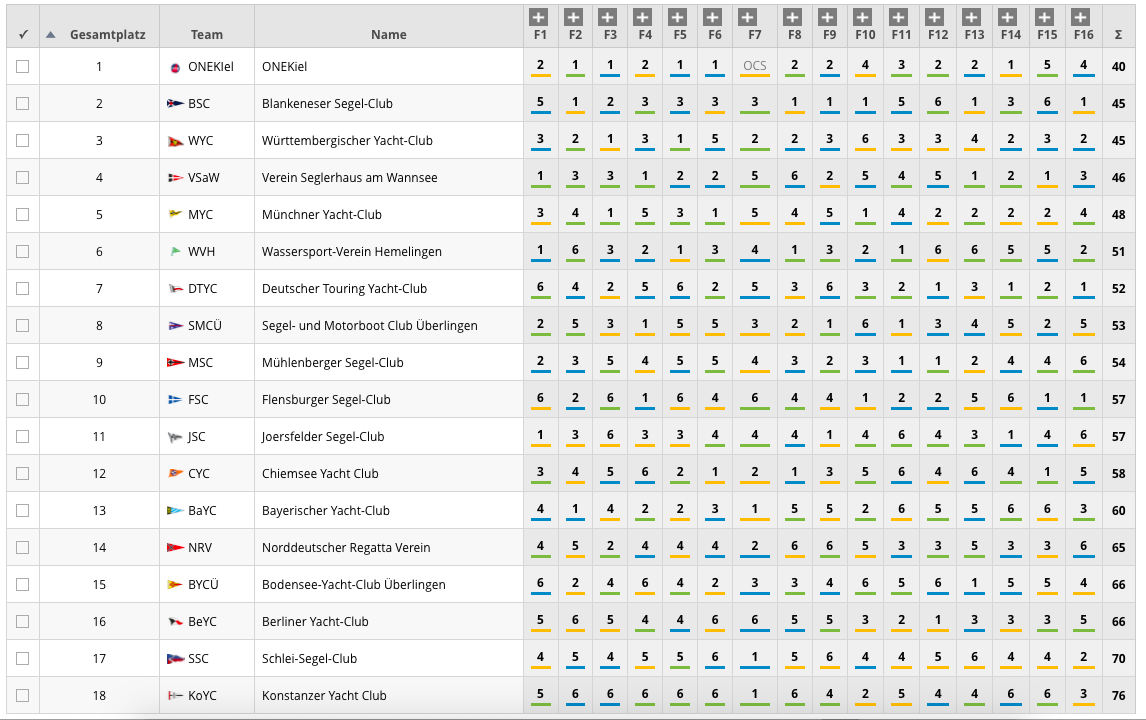Check the box for ONEKiel row
Viewport: 1146px width, 720px height.
click(22, 67)
